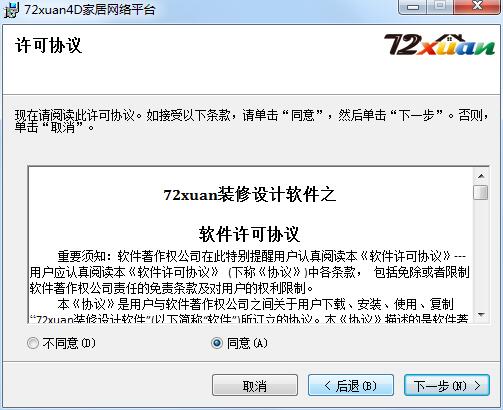
Task: Click the 72xuan装修设计软件之 title text
Action: [x=249, y=195]
